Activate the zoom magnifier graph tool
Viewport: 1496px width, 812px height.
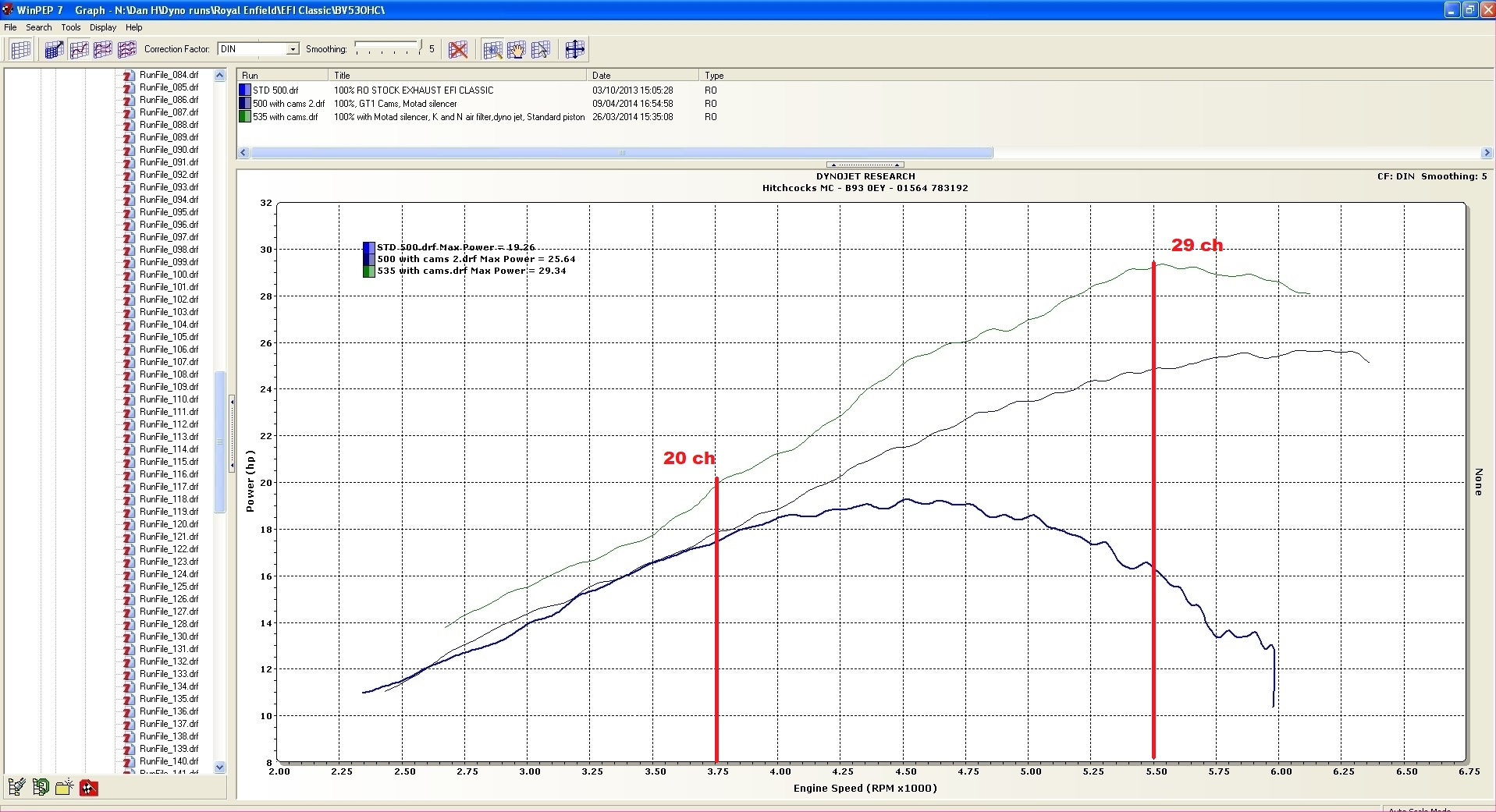(492, 50)
